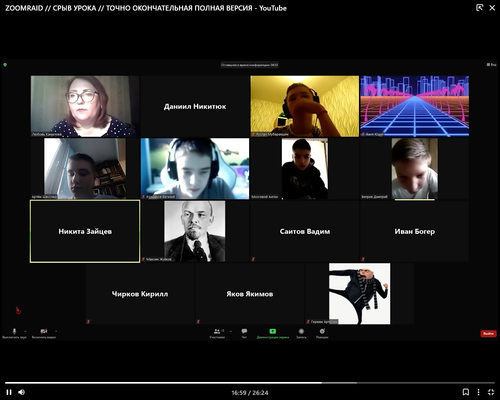This screenshot has width=500, height=400.
Task: Toggle the Zoom camera video icon
Action: point(44,331)
